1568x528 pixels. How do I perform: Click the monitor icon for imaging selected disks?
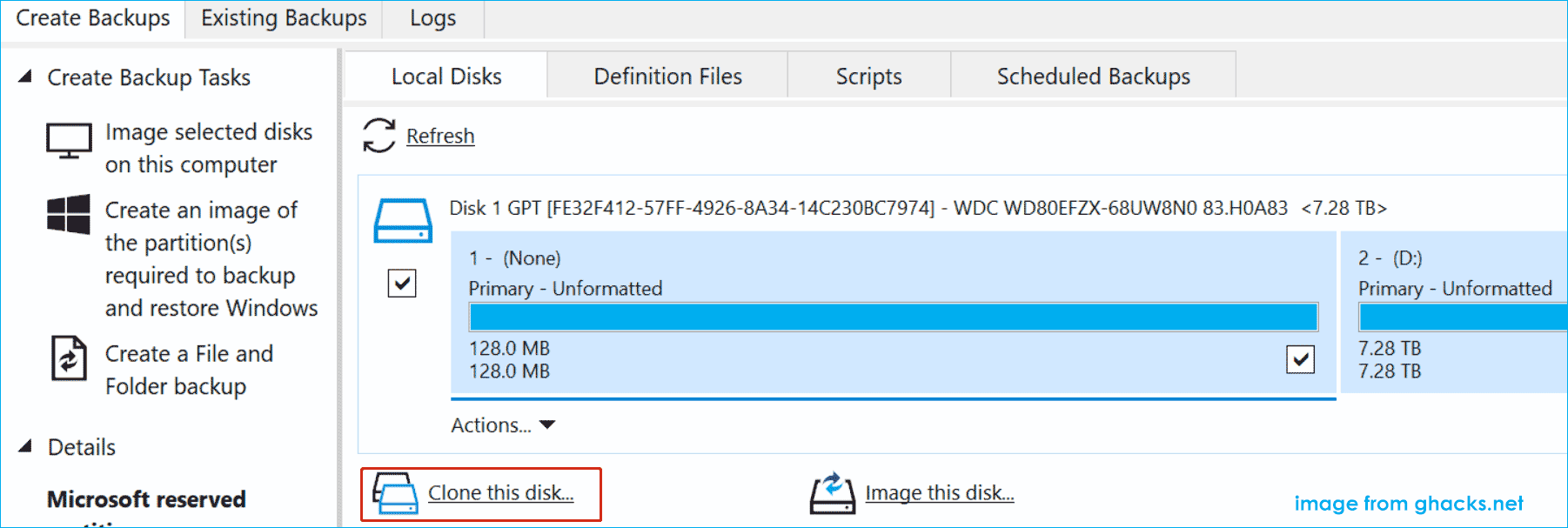69,141
